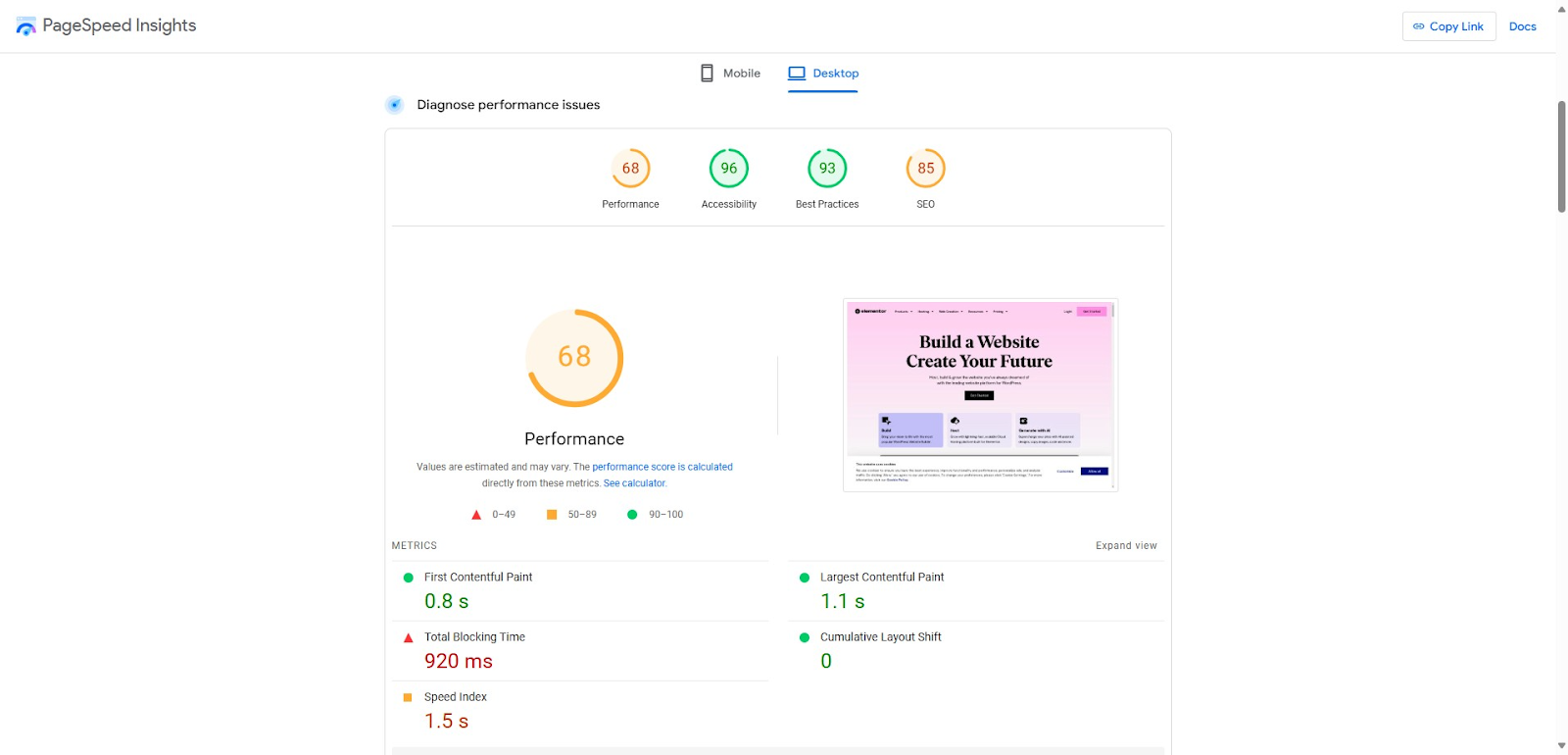
Task: Click the Diagnose performance issues icon
Action: 394,105
